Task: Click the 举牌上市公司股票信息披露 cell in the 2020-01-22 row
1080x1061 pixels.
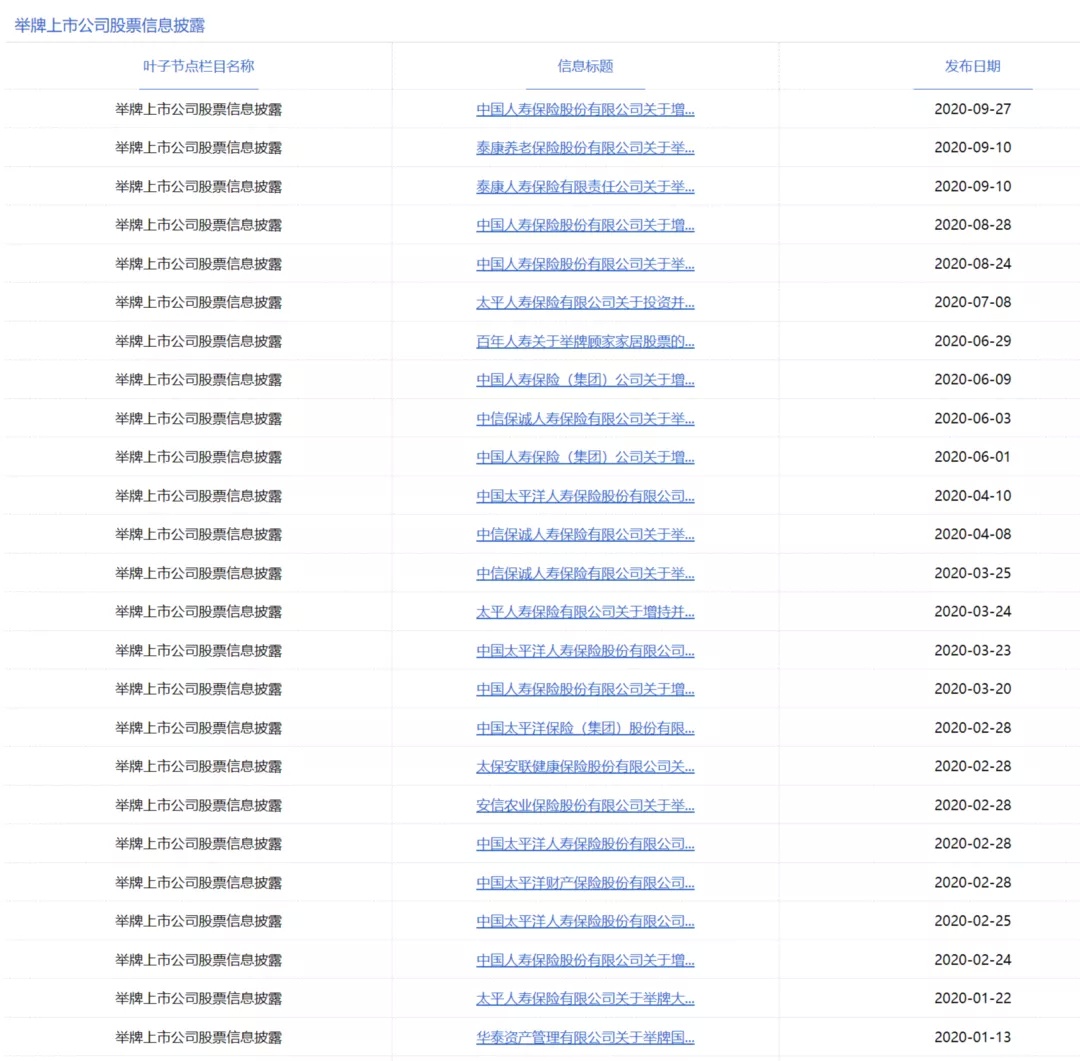Action: [198, 998]
